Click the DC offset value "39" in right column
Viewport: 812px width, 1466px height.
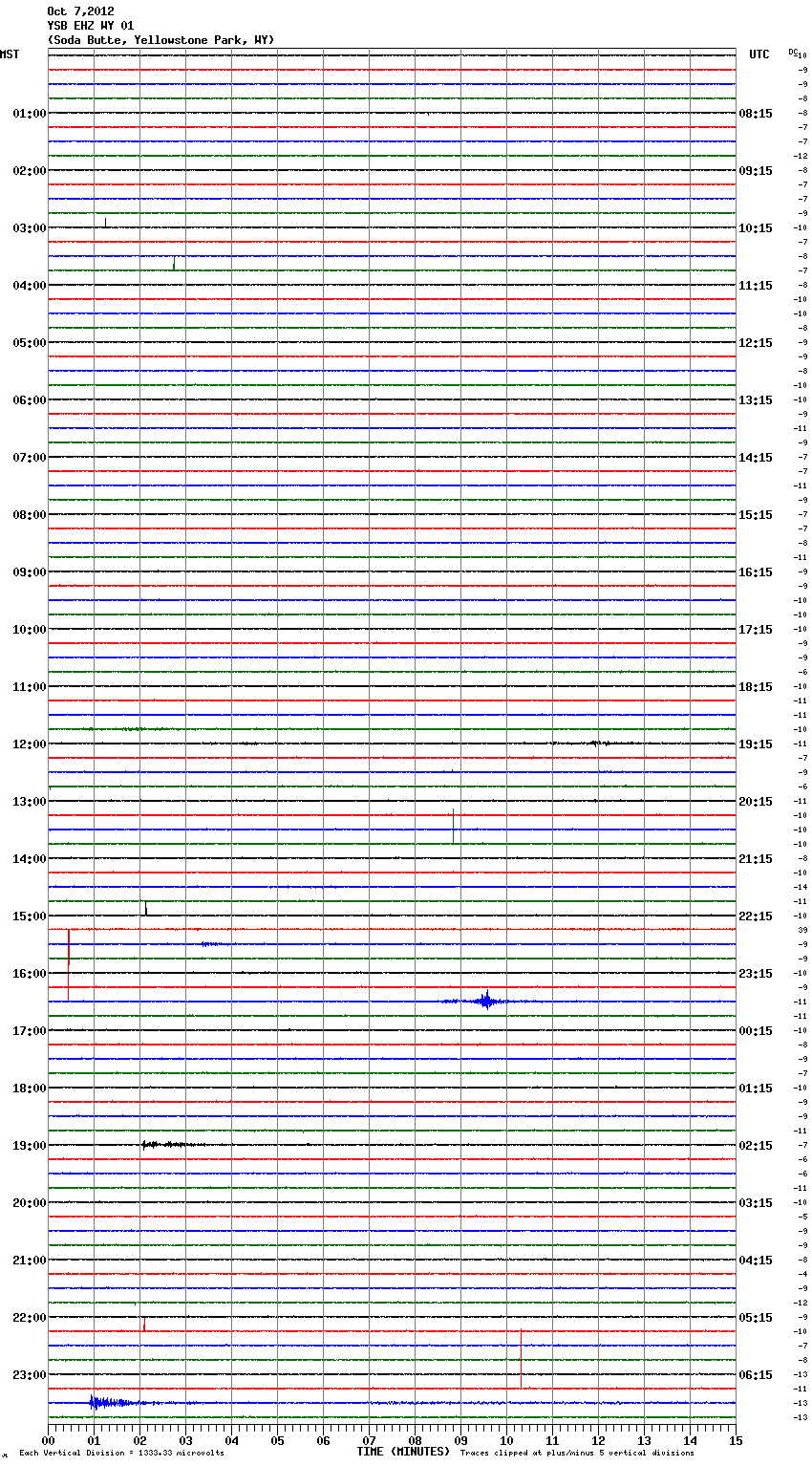tap(802, 930)
